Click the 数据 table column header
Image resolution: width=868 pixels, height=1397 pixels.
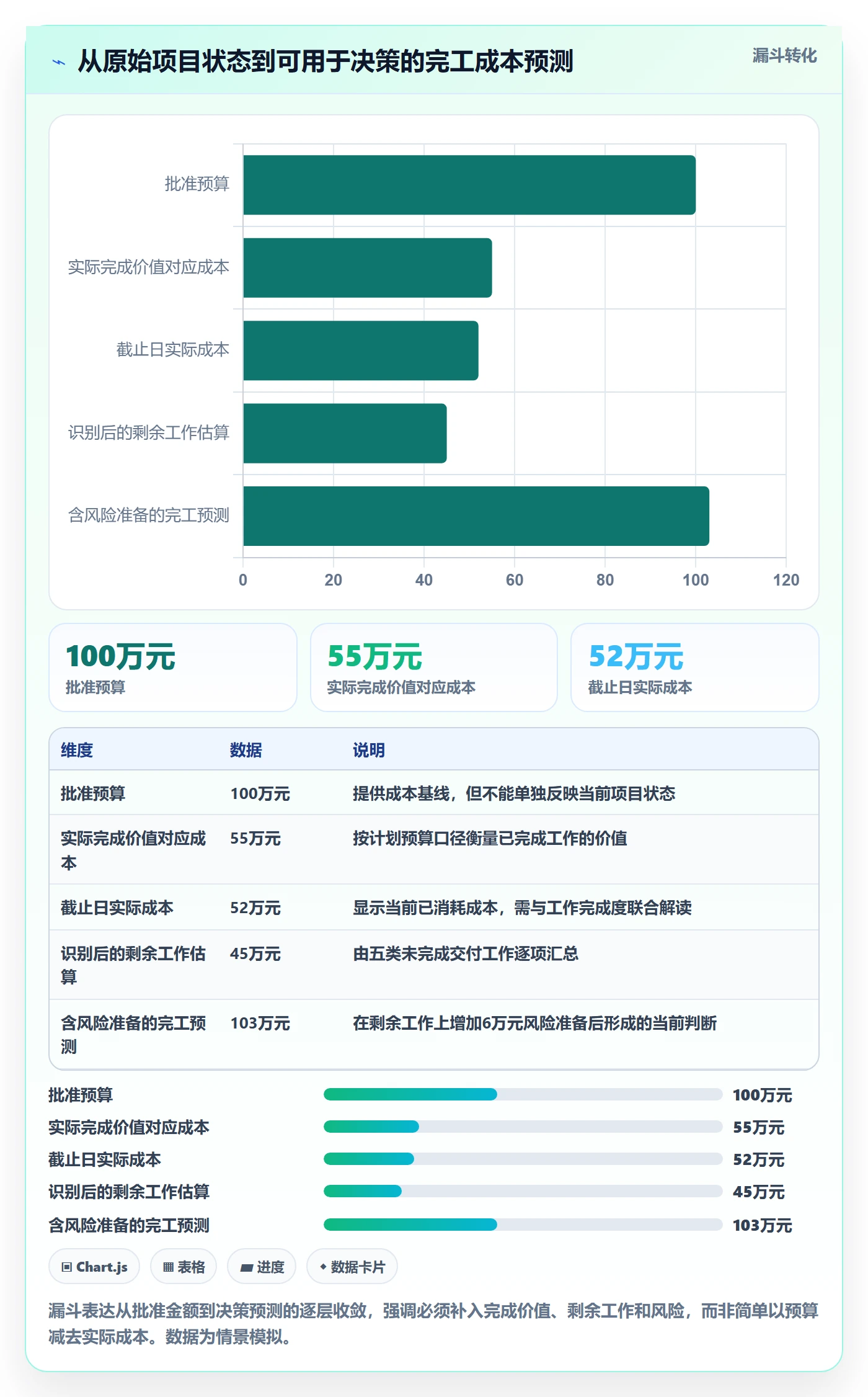pyautogui.click(x=246, y=750)
